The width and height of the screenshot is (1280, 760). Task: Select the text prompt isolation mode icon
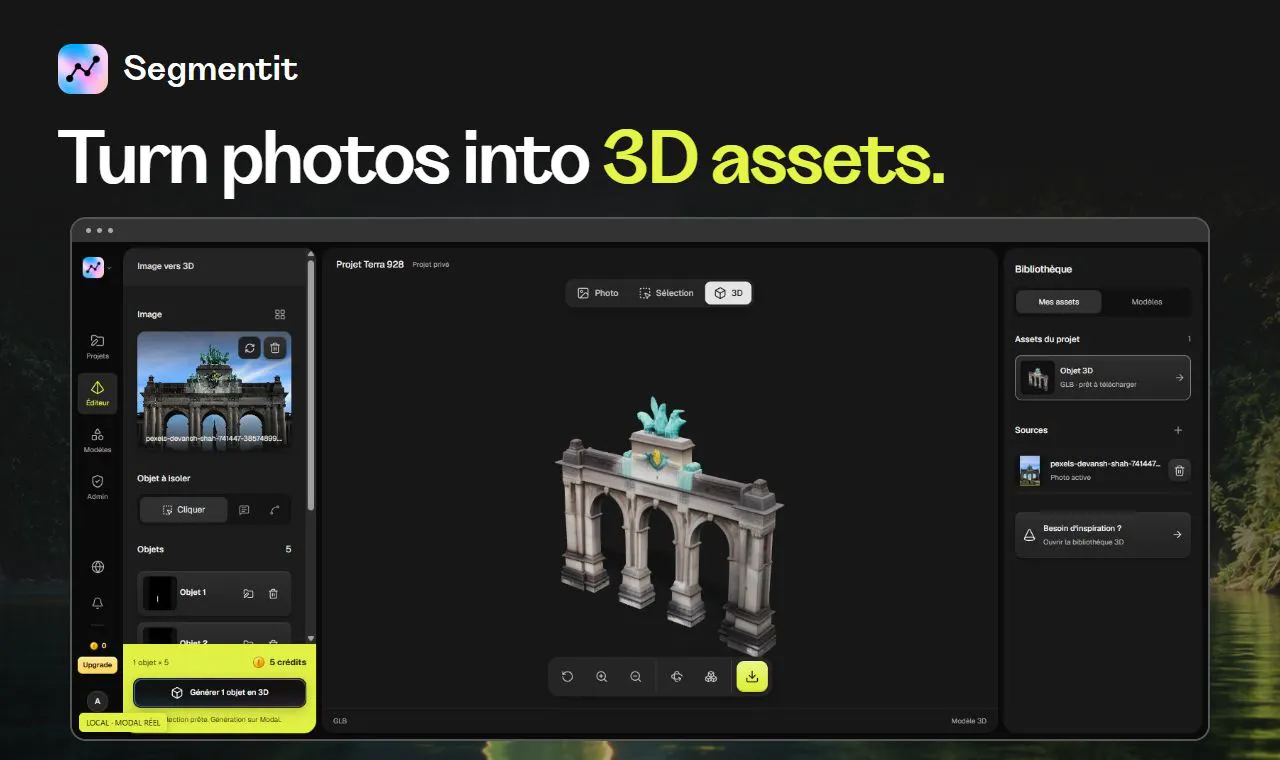[x=244, y=510]
